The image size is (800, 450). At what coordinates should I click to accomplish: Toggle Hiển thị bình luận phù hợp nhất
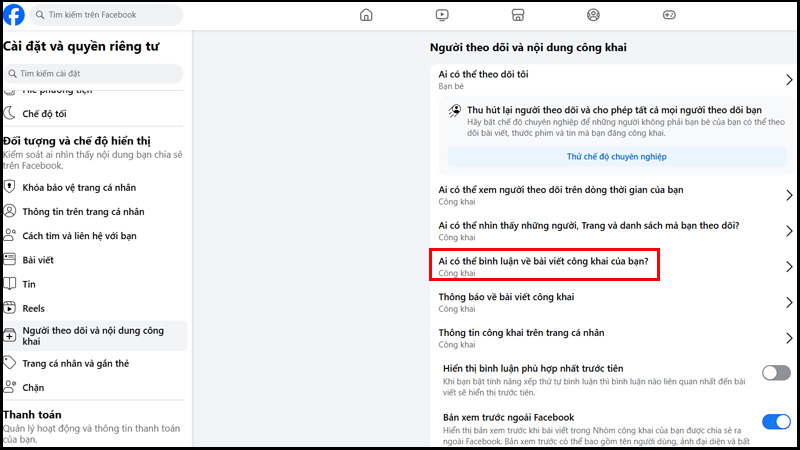[775, 373]
